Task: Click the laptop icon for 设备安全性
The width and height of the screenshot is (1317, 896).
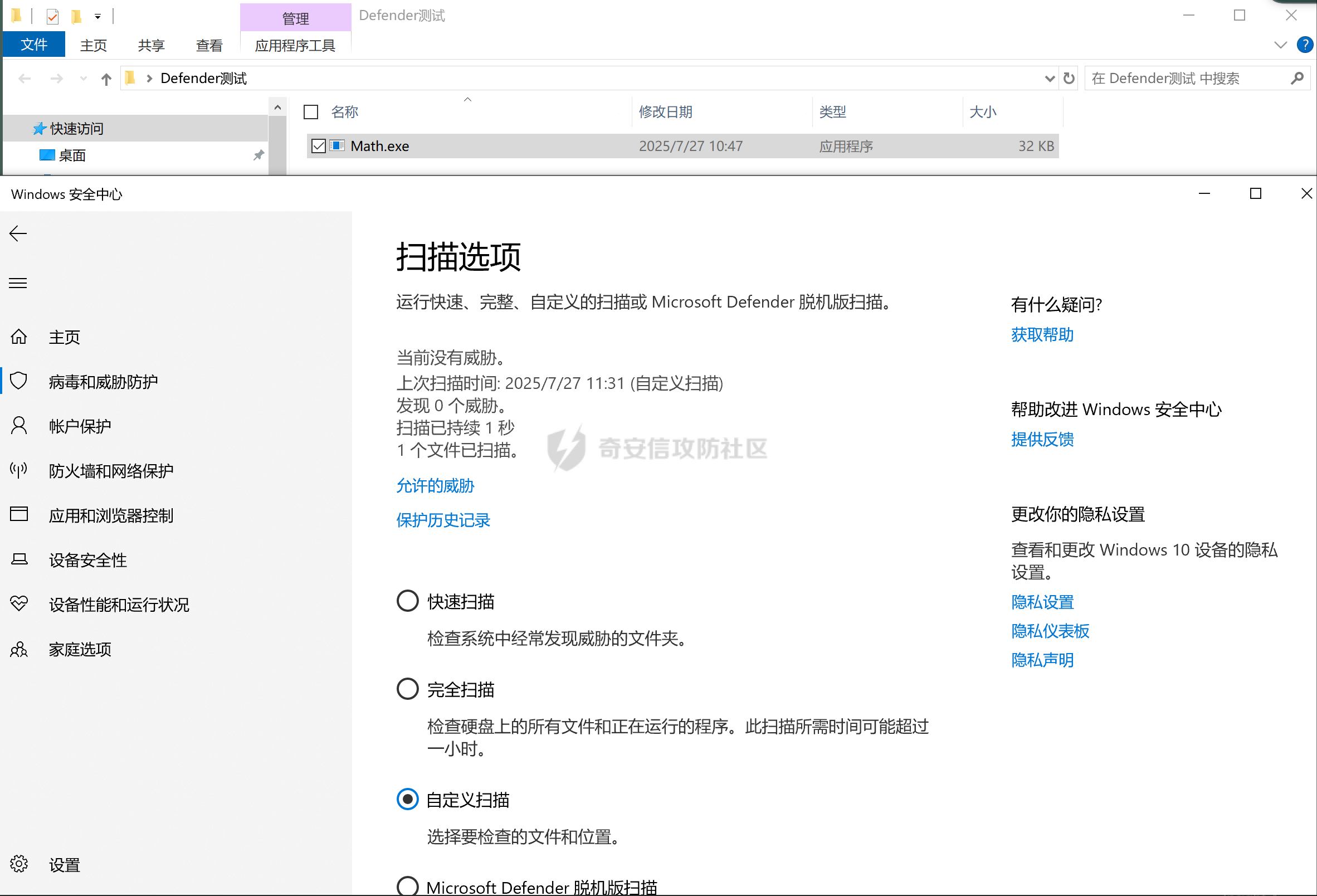Action: (x=19, y=559)
